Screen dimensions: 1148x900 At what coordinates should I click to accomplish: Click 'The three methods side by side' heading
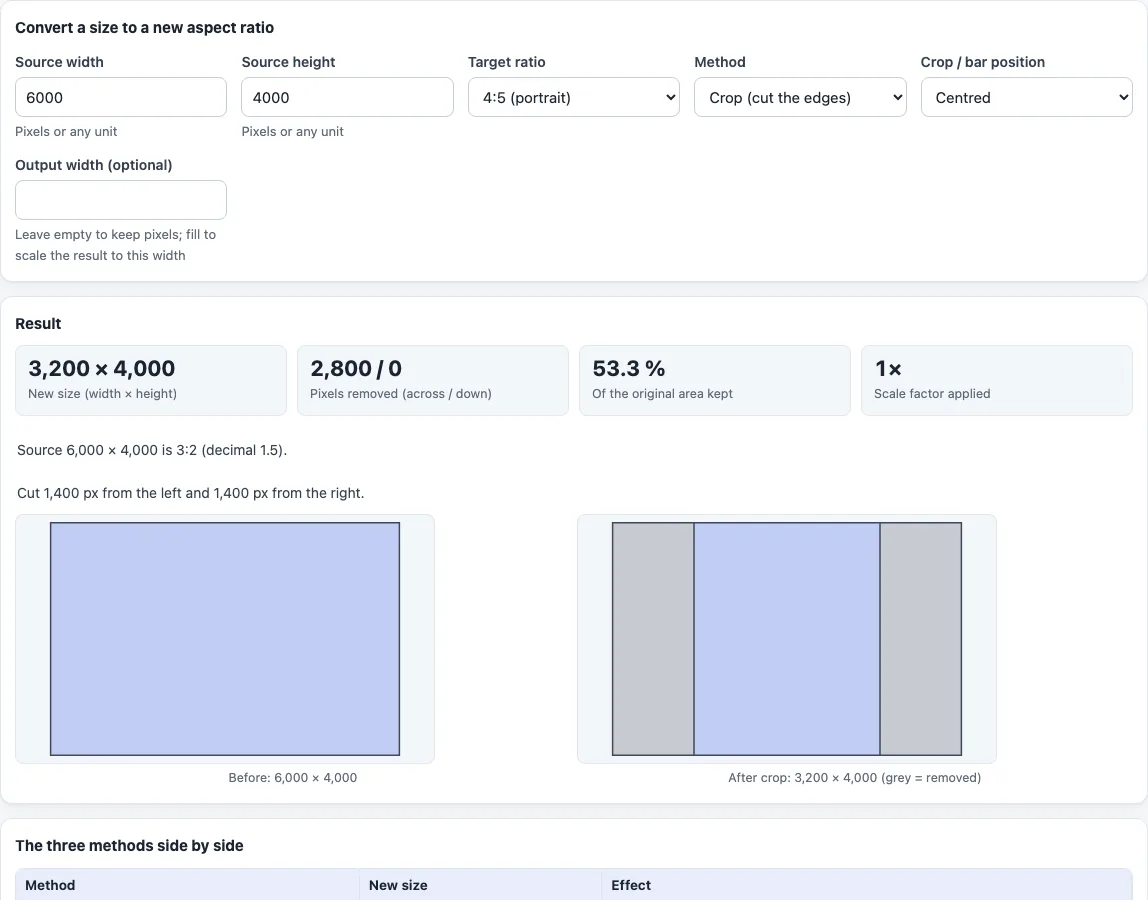[x=130, y=846]
